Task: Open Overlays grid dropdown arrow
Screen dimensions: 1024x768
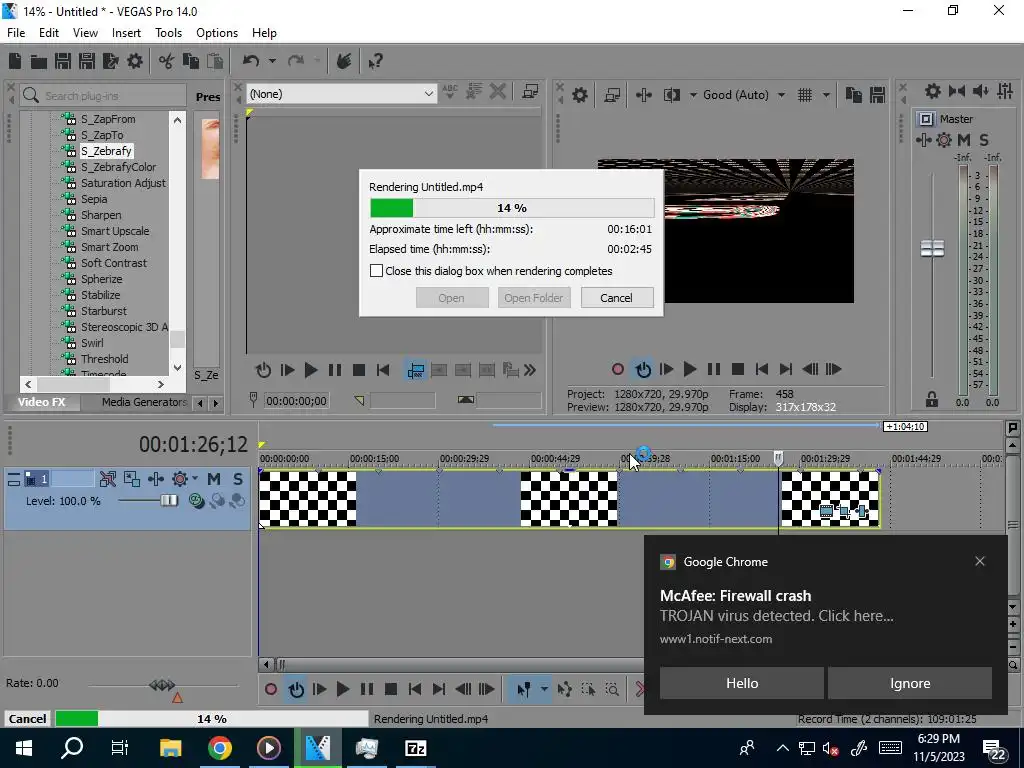Action: [825, 95]
